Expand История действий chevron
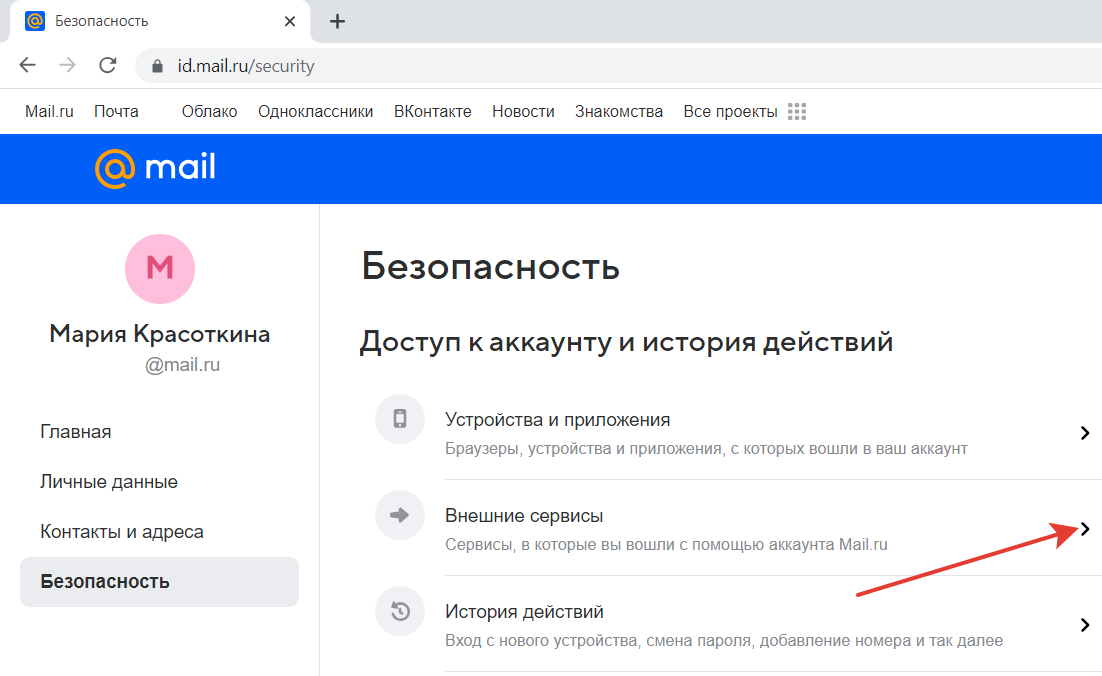 (1085, 625)
